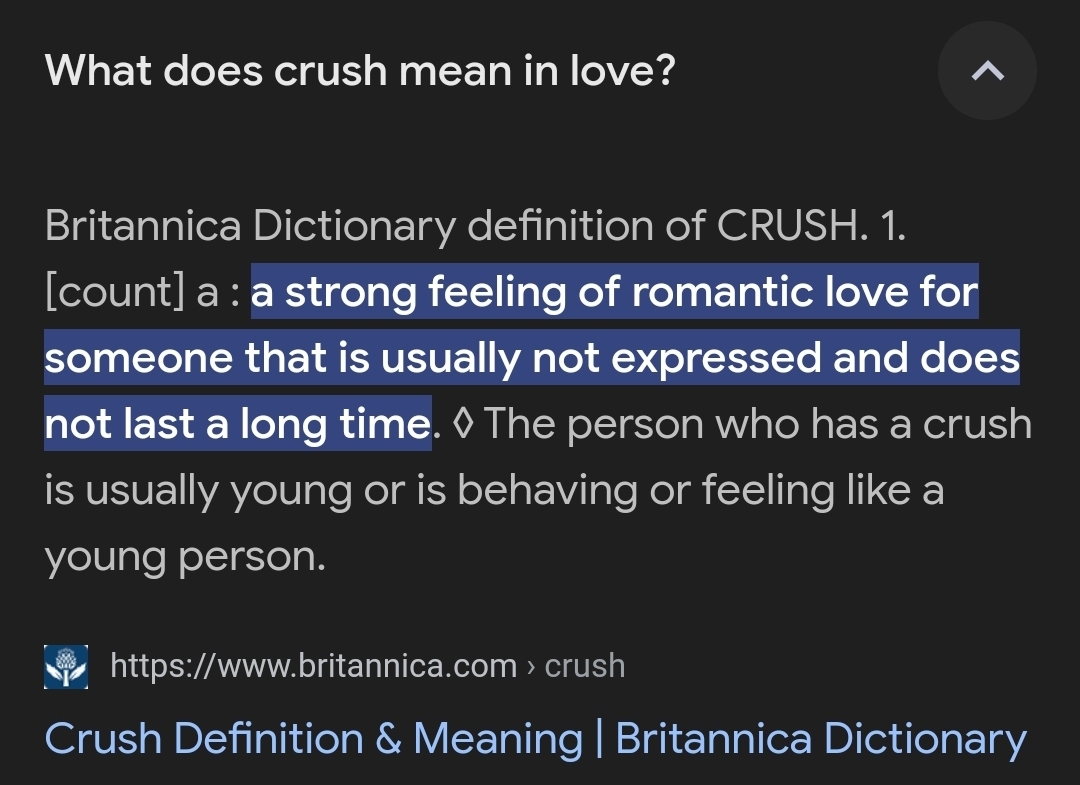
Task: Click "Britannica Dictionary" in the blue link title
Action: 820,739
